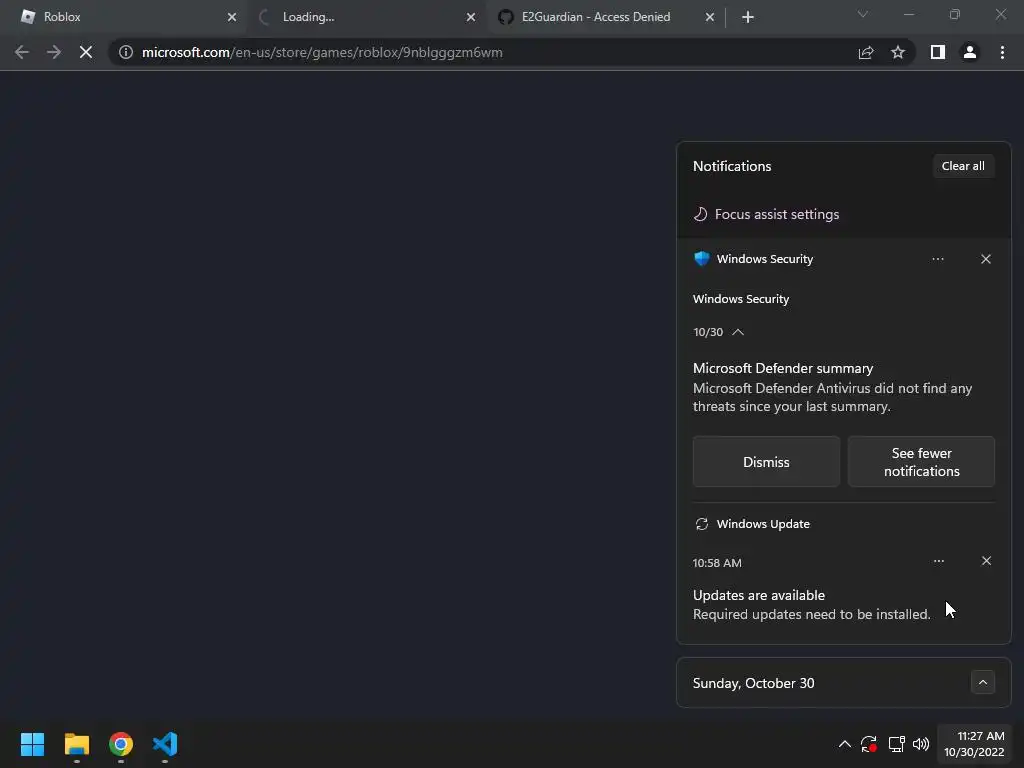Viewport: 1024px width, 768px height.
Task: Open Google Chrome from the taskbar
Action: 121,744
